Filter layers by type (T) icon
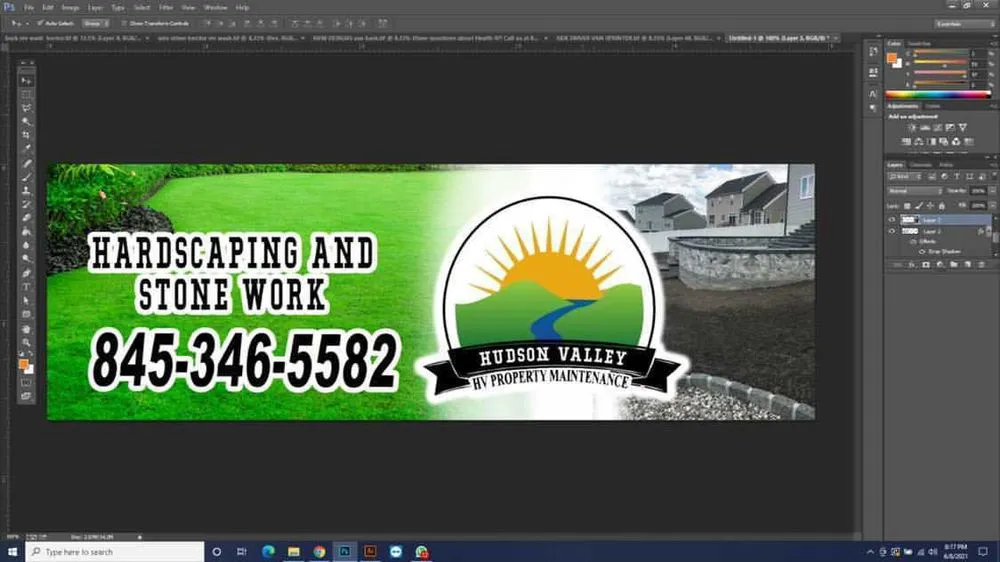 (x=957, y=177)
